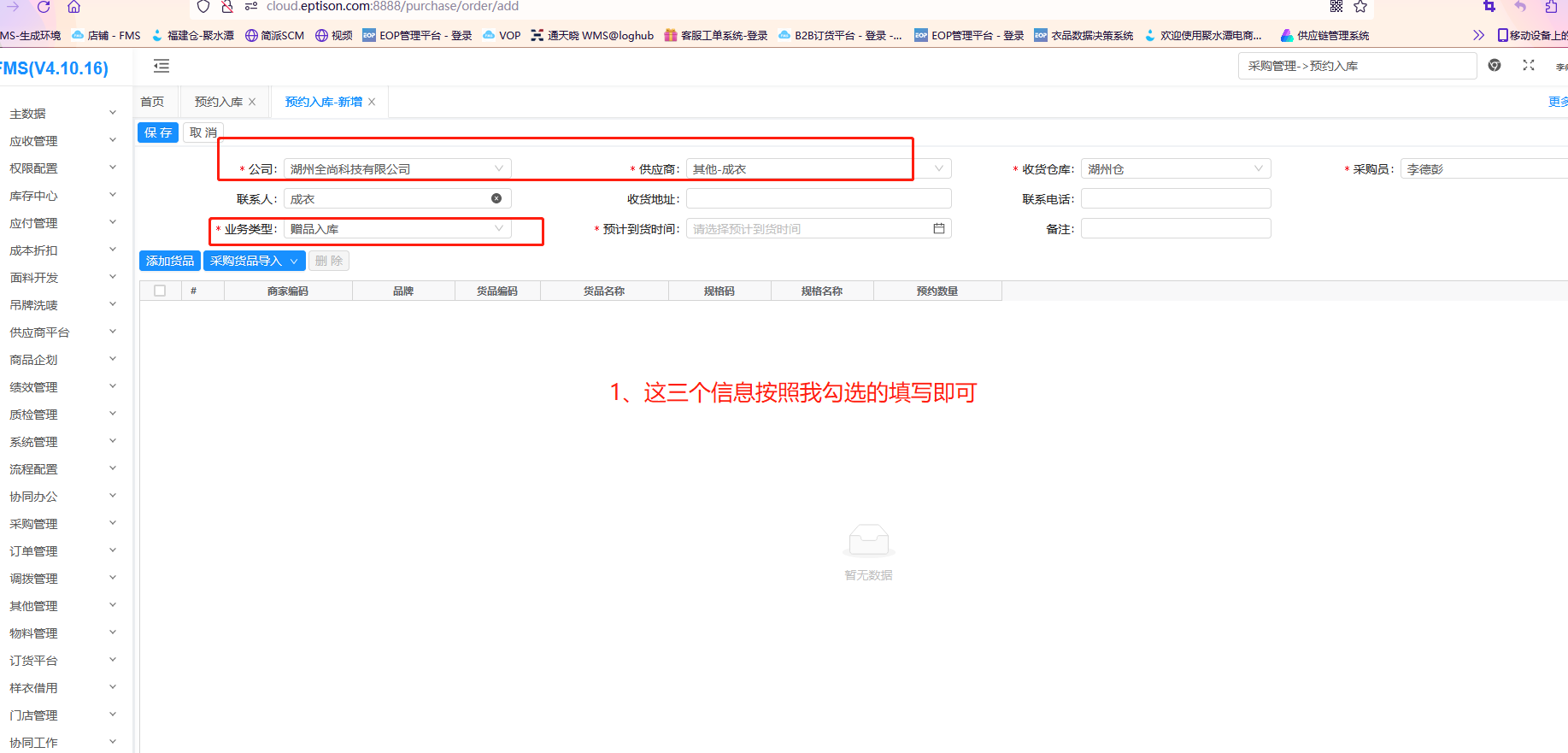Click the fullscreen toggle icon in header

pos(1529,65)
